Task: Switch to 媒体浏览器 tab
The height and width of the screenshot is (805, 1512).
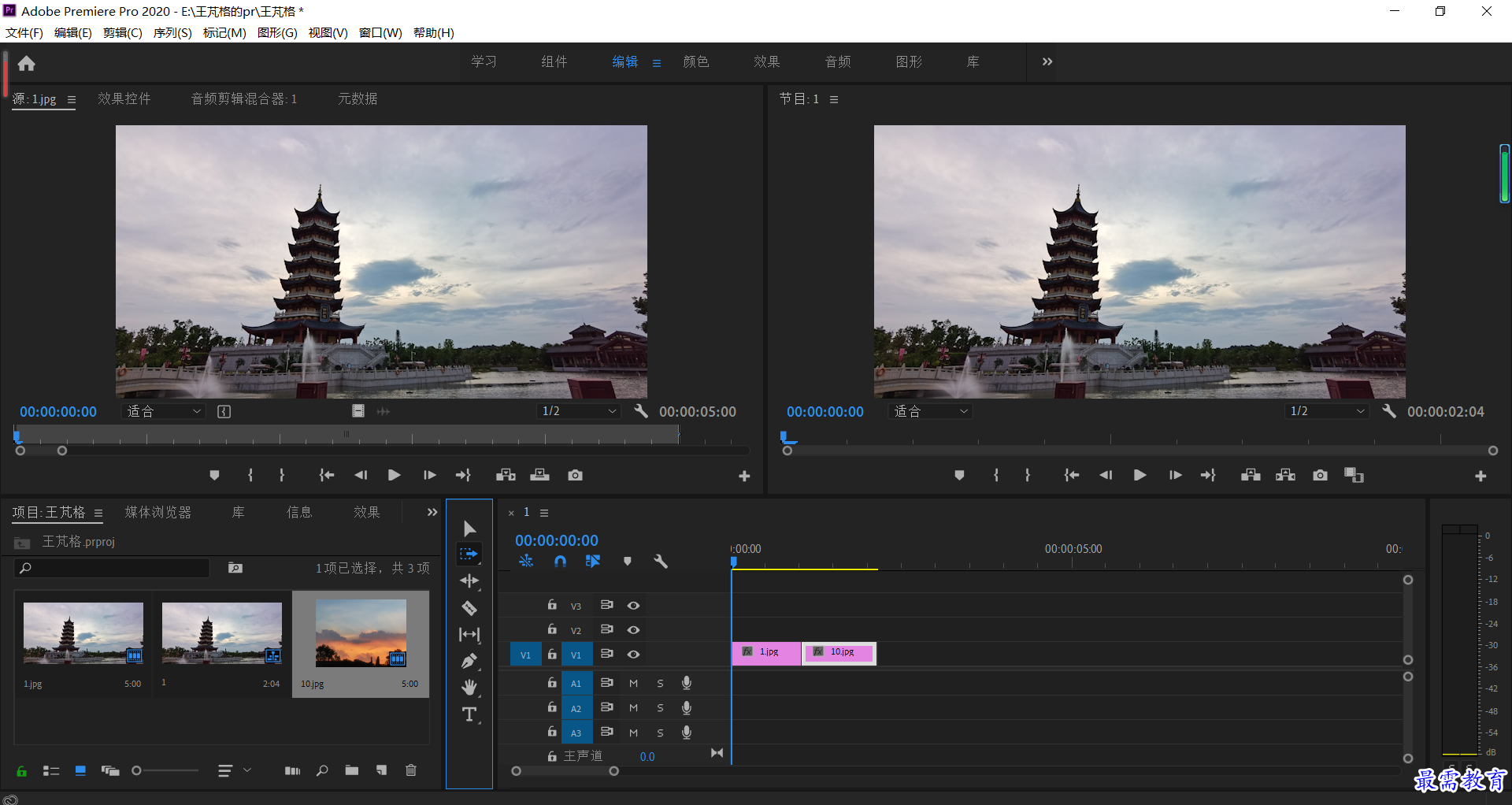Action: pyautogui.click(x=157, y=512)
